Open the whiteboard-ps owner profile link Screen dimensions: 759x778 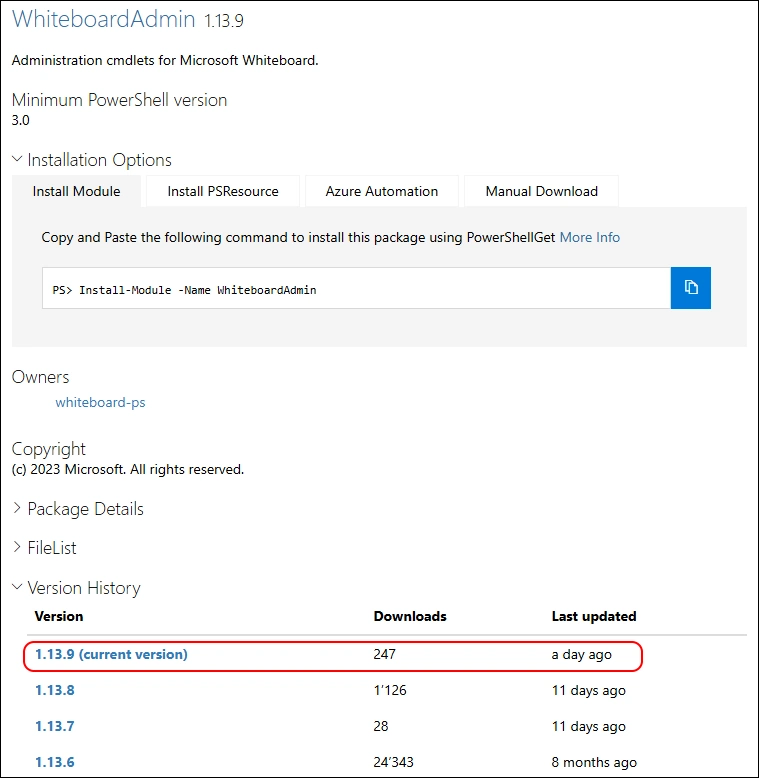click(100, 402)
